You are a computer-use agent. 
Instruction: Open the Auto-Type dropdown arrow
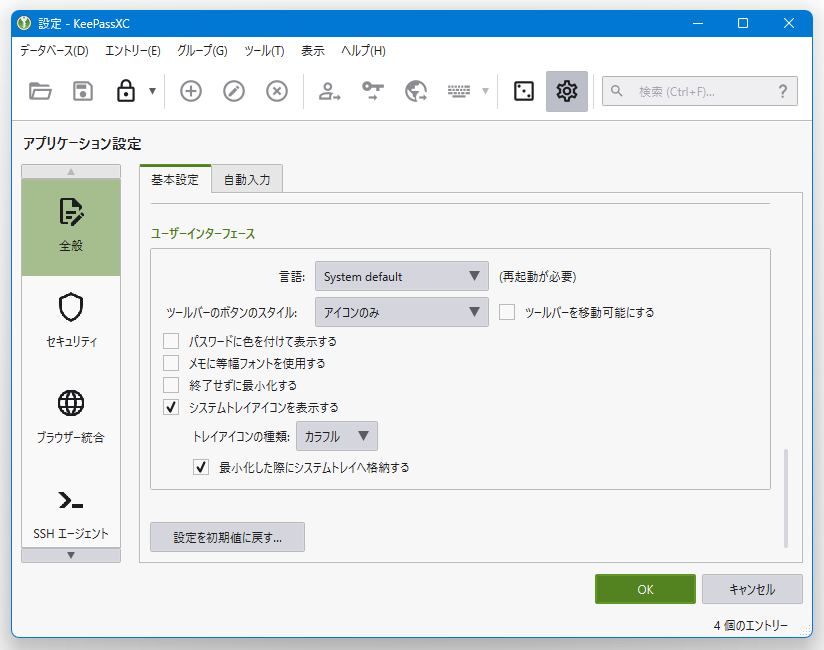(x=486, y=91)
